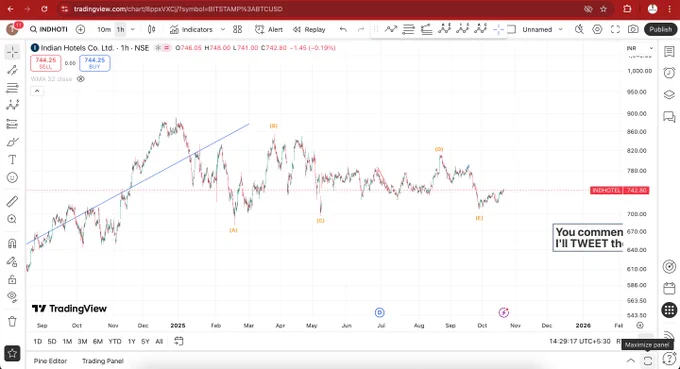680x369 pixels.
Task: Open the alerts clock panel icon
Action: (x=669, y=72)
